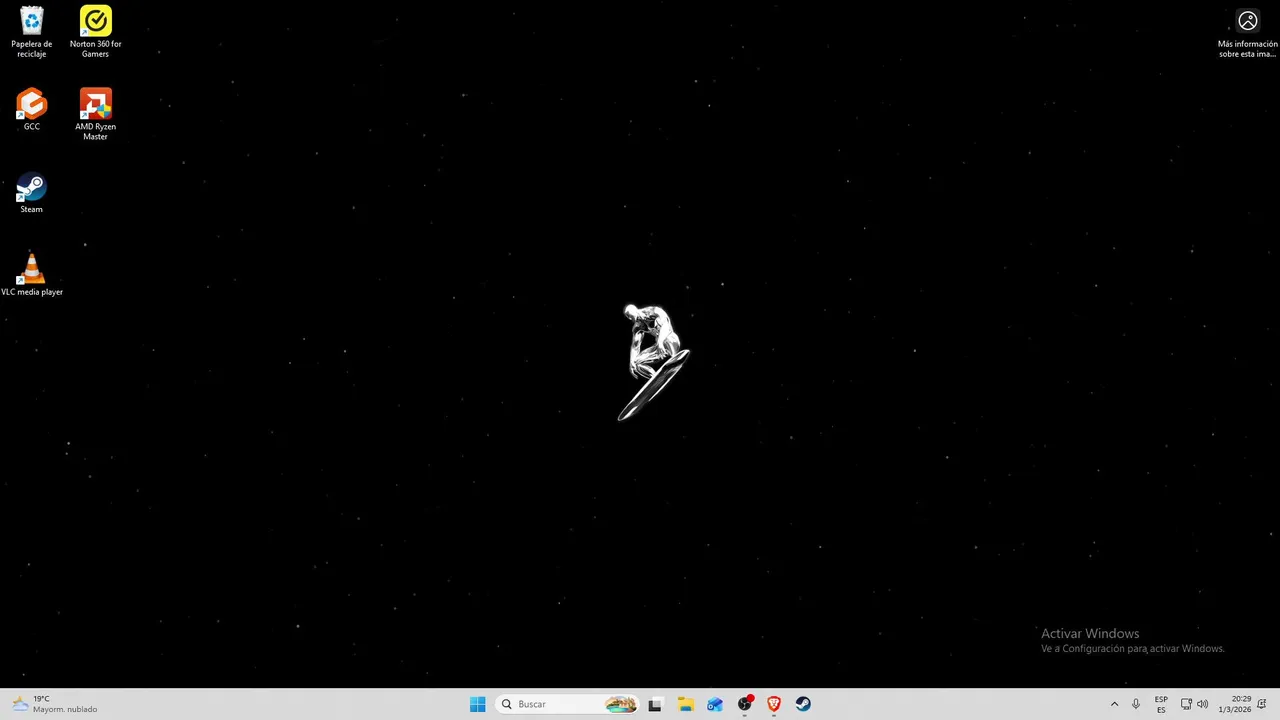Screen dimensions: 1280x720
Task: Open the Windows Start menu
Action: 478,704
